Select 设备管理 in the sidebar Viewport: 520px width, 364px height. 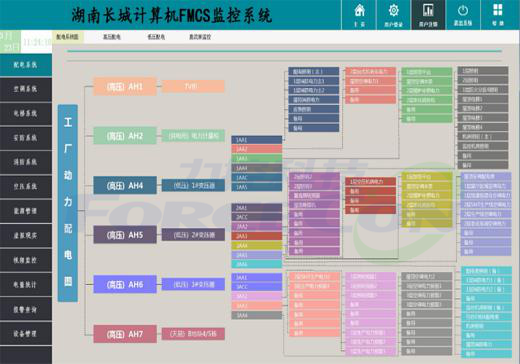(x=26, y=334)
